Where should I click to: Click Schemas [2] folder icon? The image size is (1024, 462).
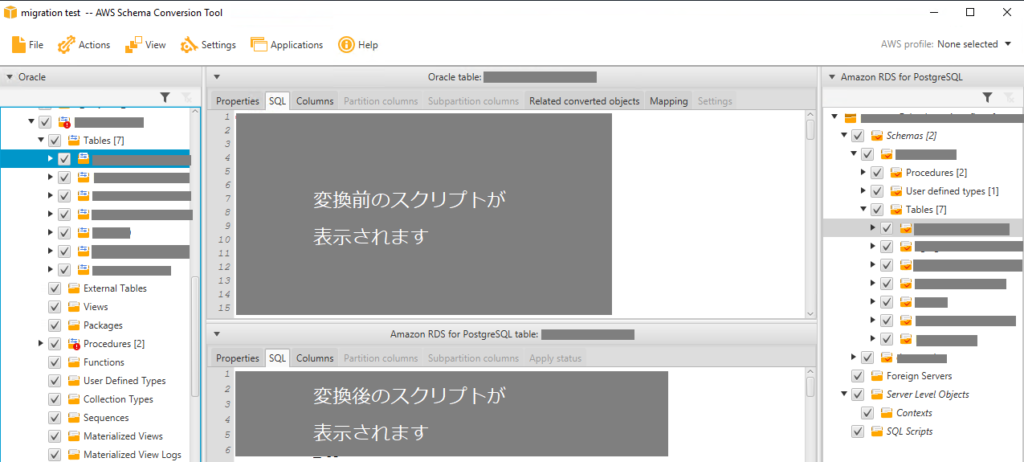click(876, 135)
